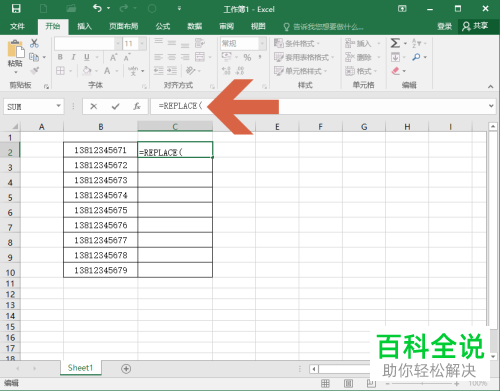The width and height of the screenshot is (500, 391).
Task: Toggle Wrap Text icon in alignment group
Action: click(200, 43)
